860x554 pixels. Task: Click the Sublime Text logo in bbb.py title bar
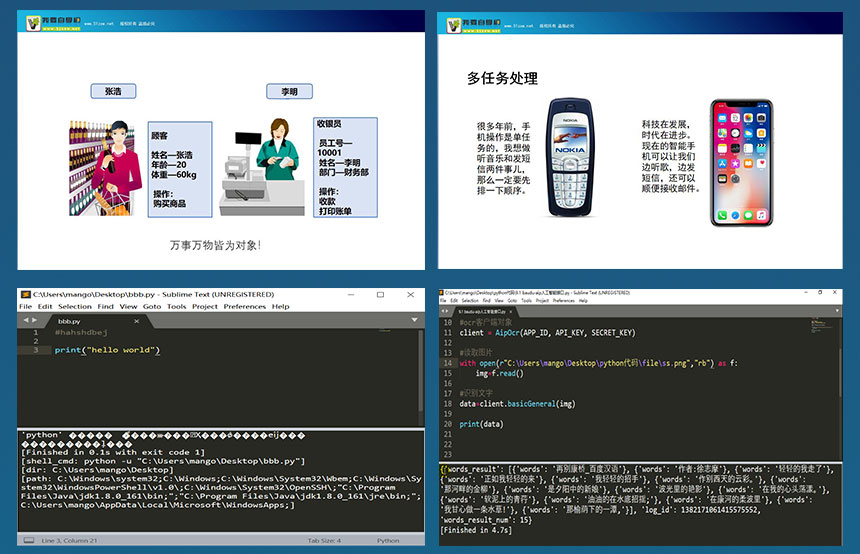coord(26,295)
